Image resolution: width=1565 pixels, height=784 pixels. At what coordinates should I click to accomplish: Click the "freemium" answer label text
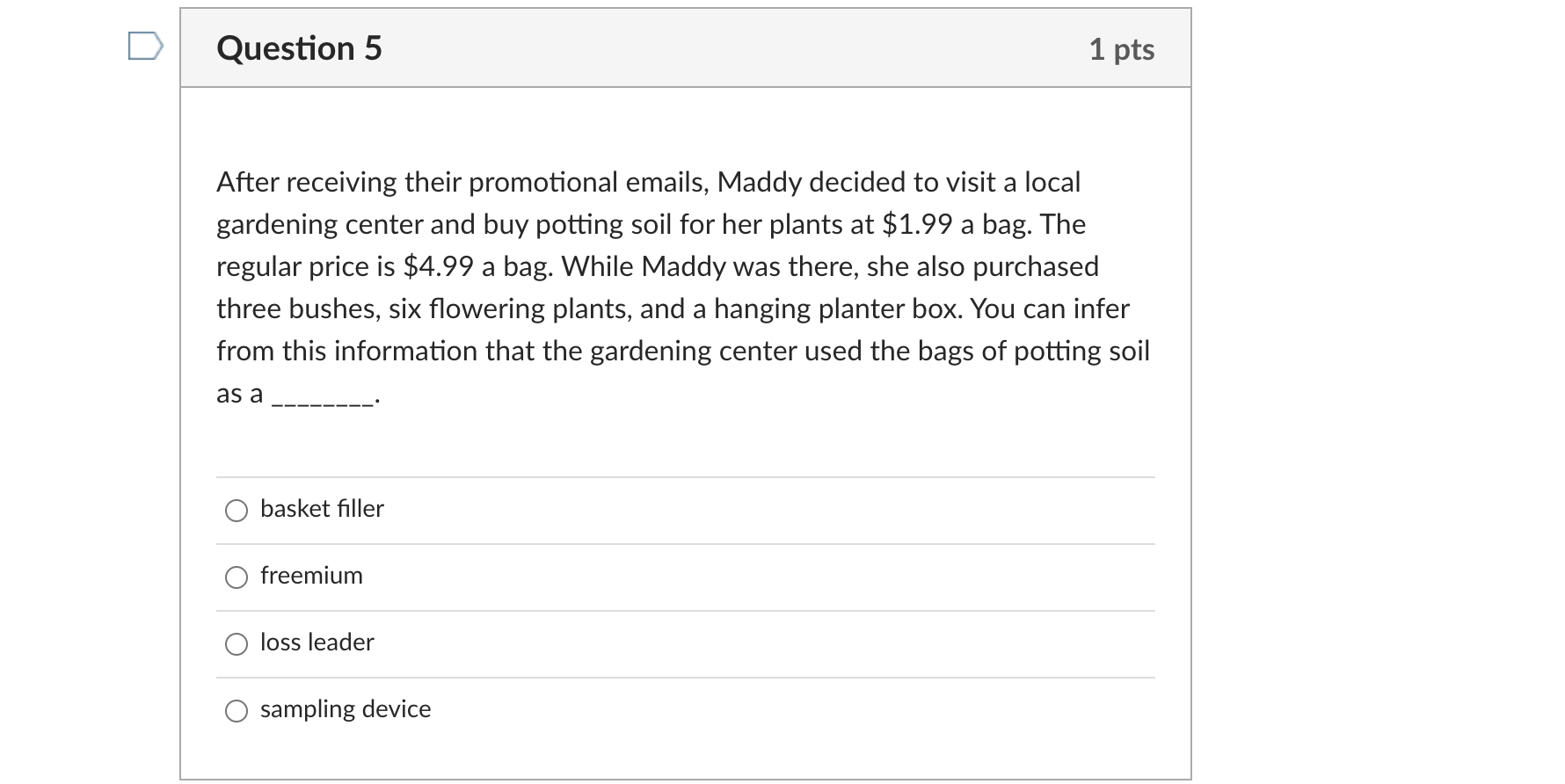311,576
